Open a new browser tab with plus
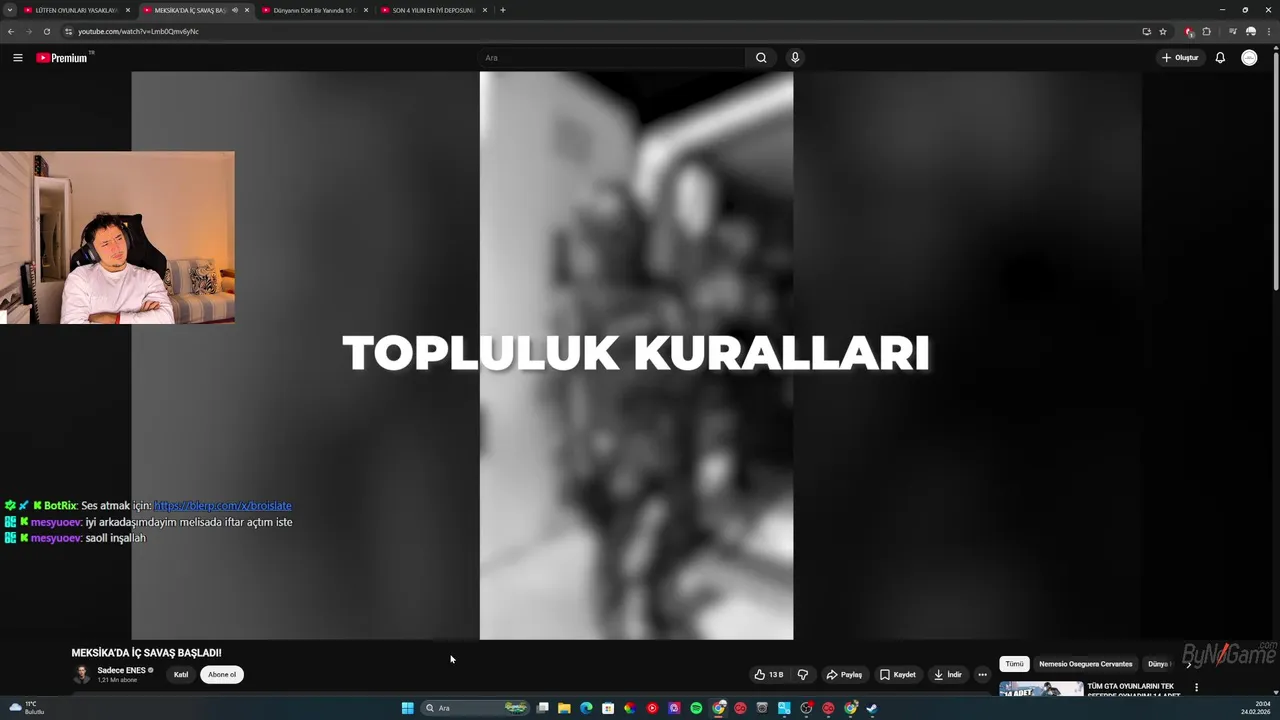This screenshot has width=1280, height=720. (503, 10)
